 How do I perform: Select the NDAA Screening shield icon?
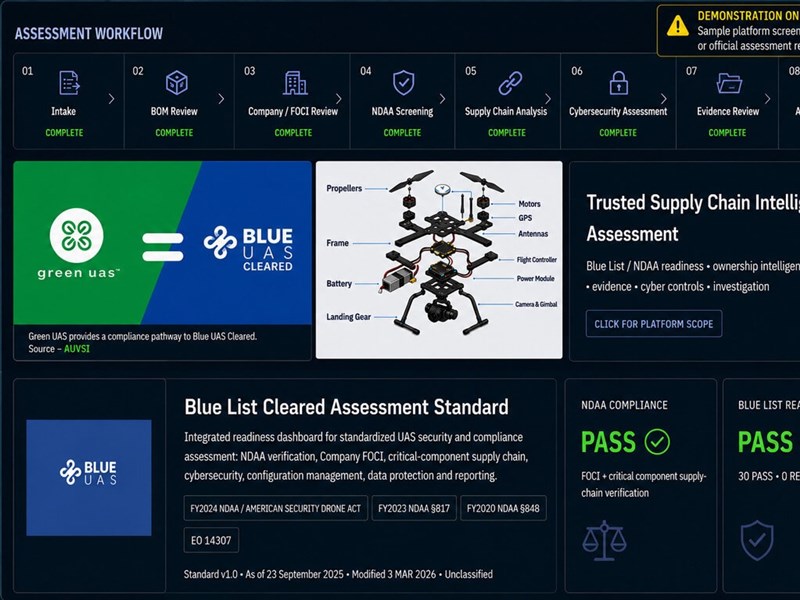tap(403, 83)
